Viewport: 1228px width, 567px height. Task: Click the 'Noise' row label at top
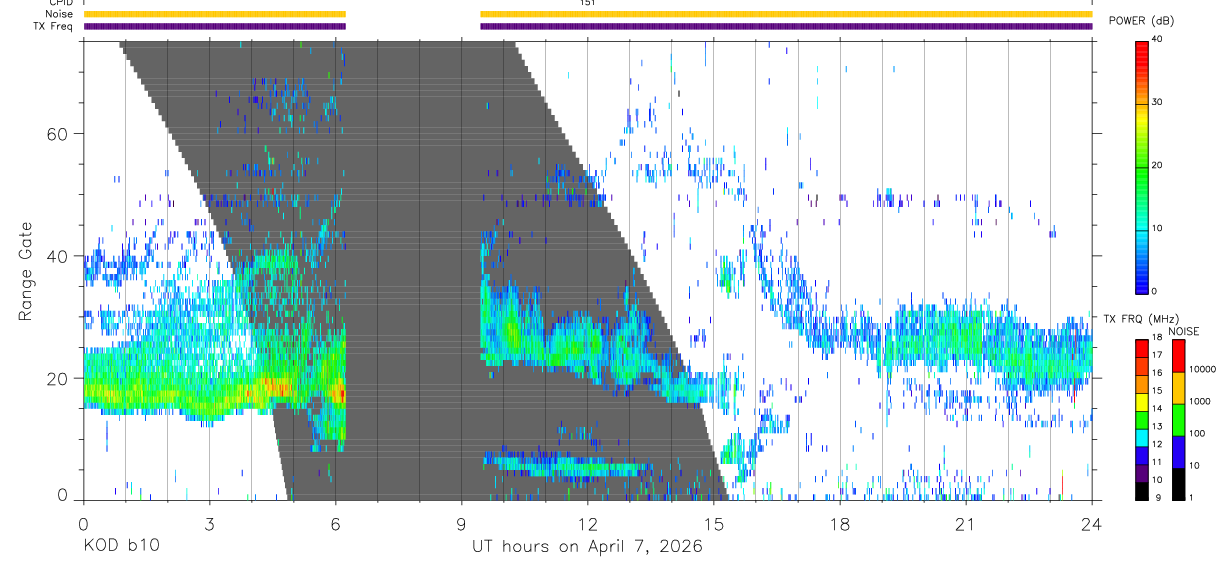coord(60,14)
